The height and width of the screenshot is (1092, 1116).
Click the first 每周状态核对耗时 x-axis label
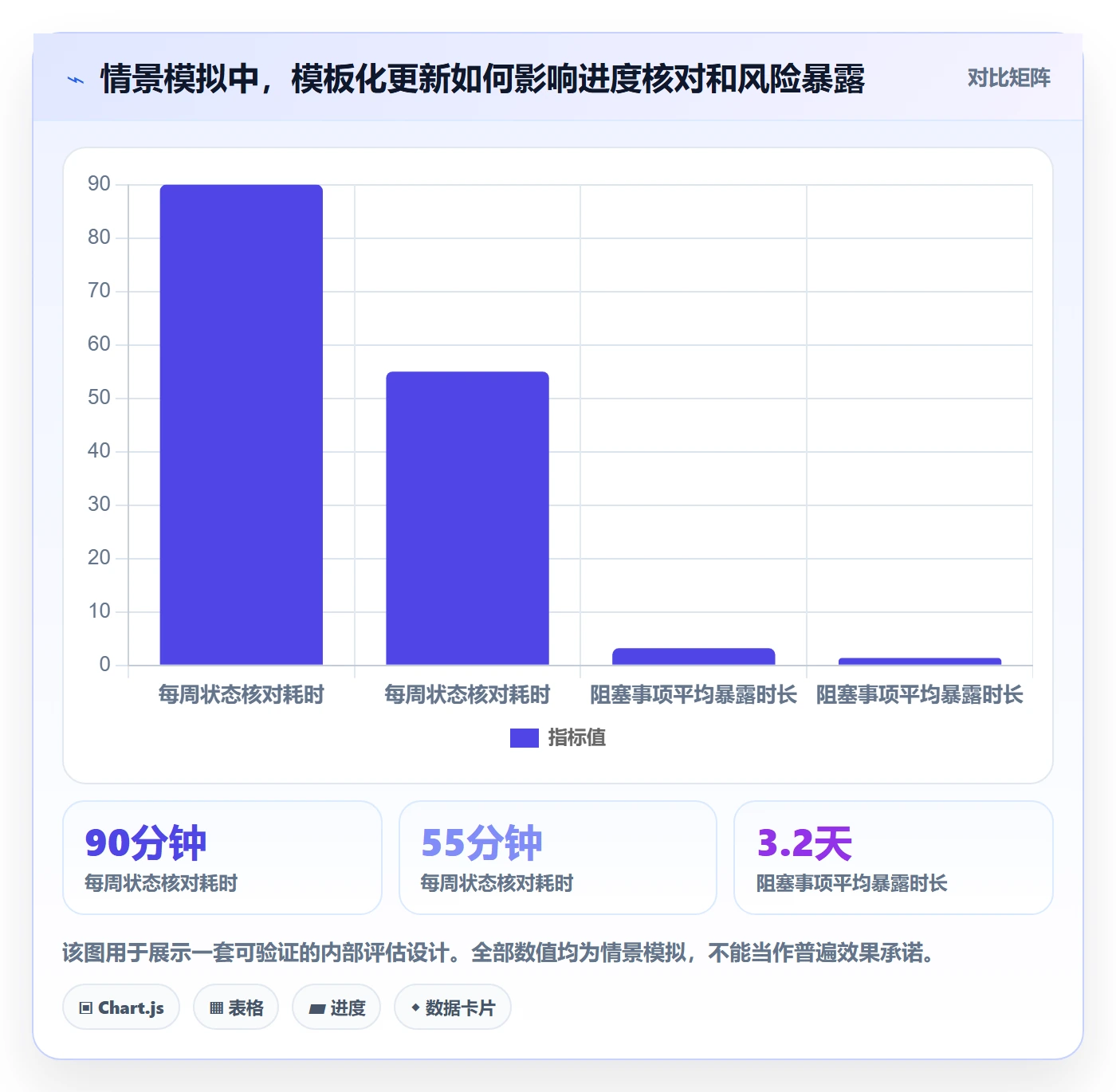point(242,695)
